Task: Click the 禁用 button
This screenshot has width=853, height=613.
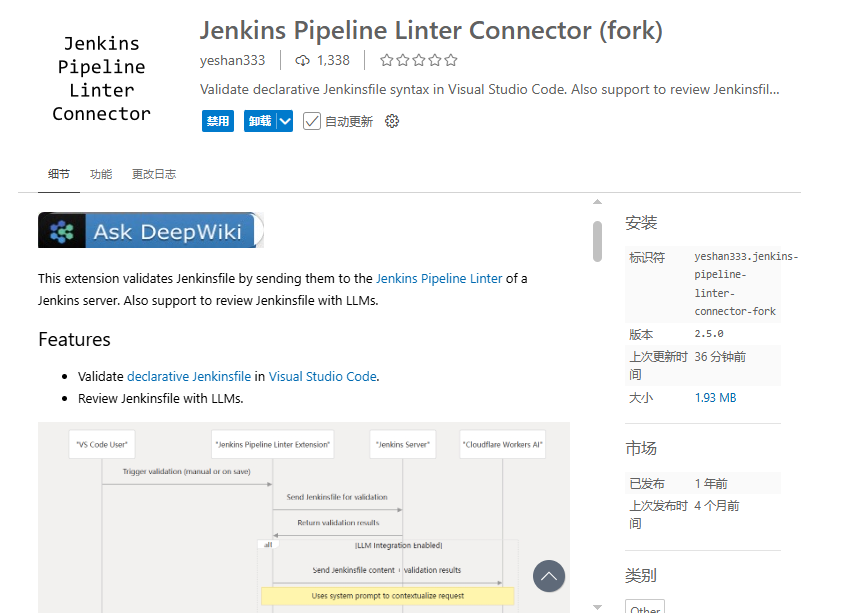Action: 217,120
